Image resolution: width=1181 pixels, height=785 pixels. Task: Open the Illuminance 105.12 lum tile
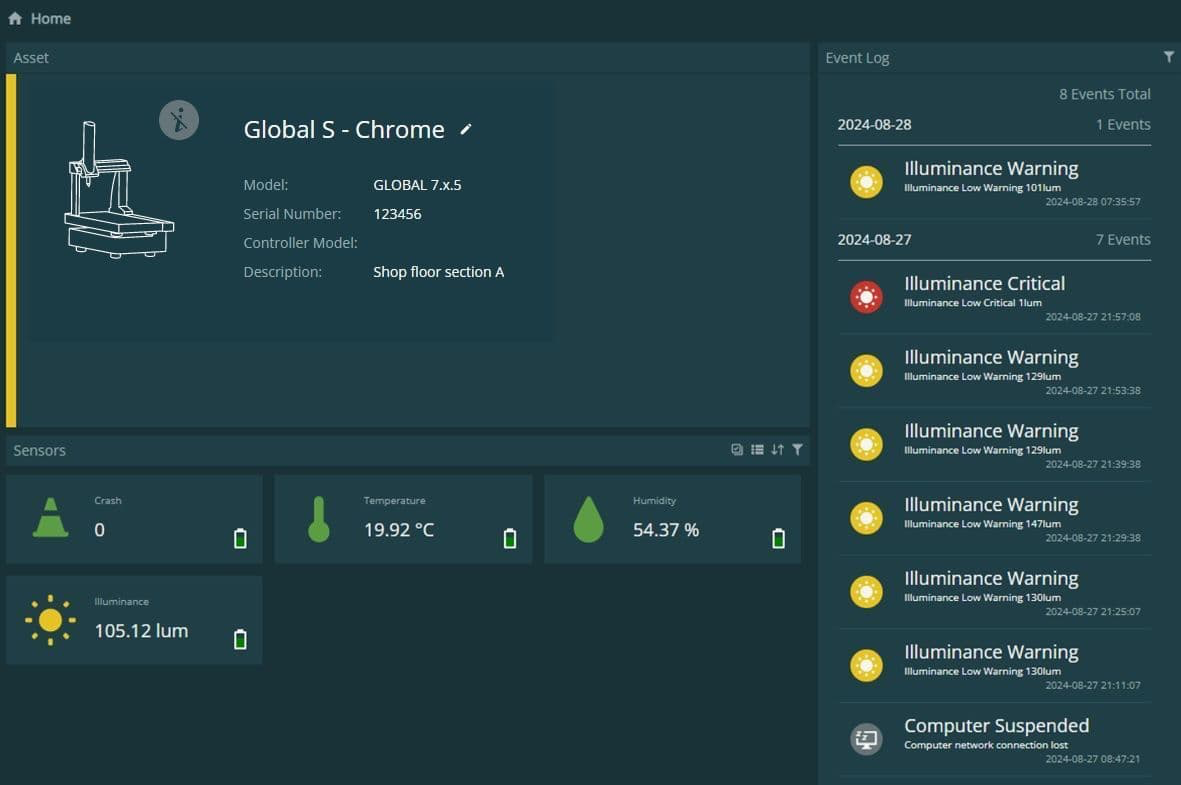click(x=134, y=620)
